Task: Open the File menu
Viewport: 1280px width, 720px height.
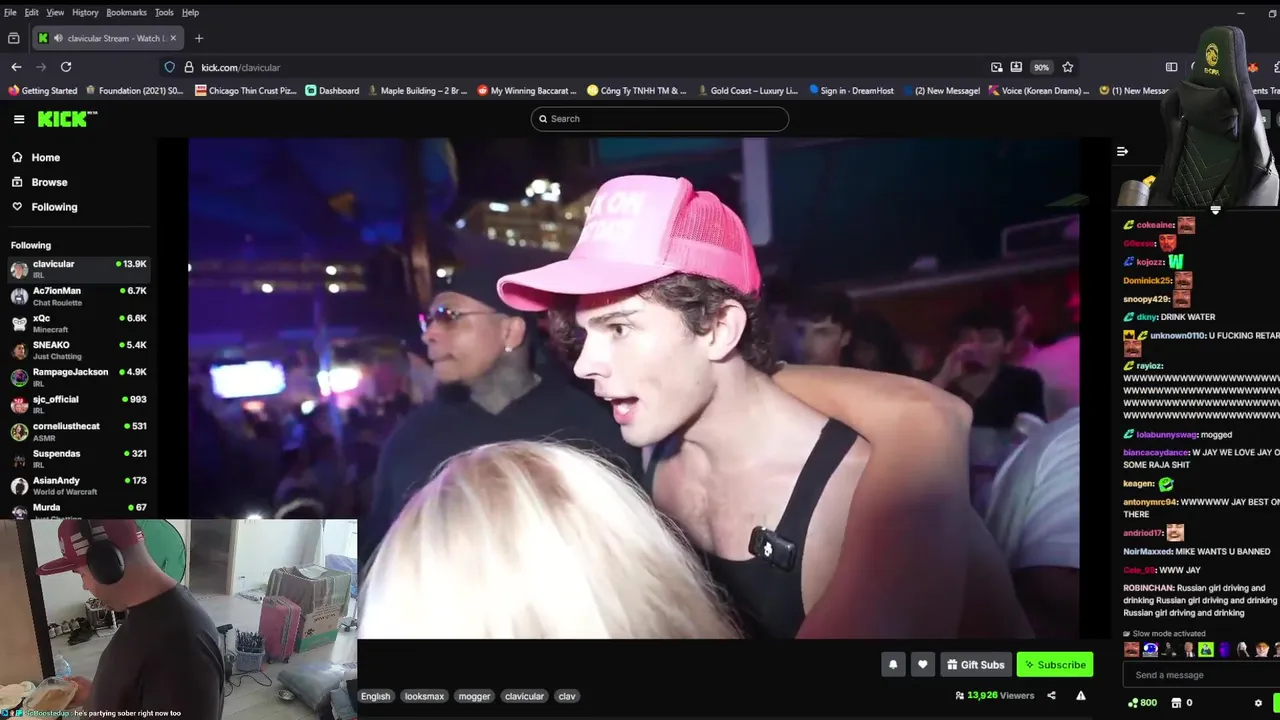Action: point(10,12)
